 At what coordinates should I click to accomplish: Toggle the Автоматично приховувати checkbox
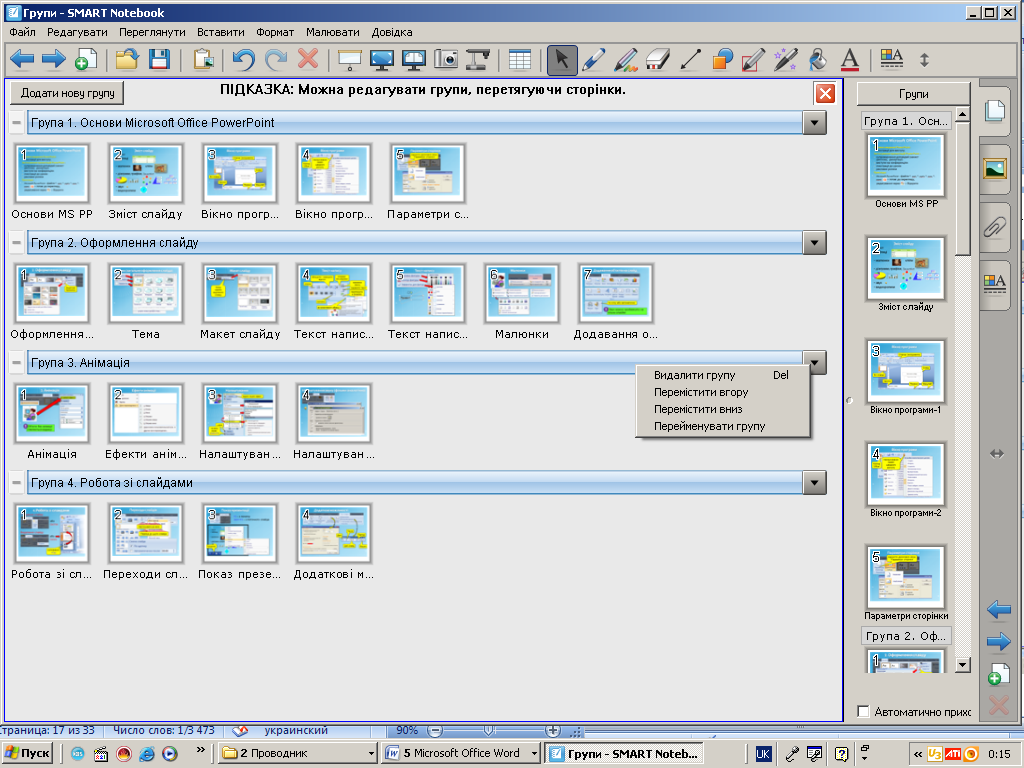[863, 711]
